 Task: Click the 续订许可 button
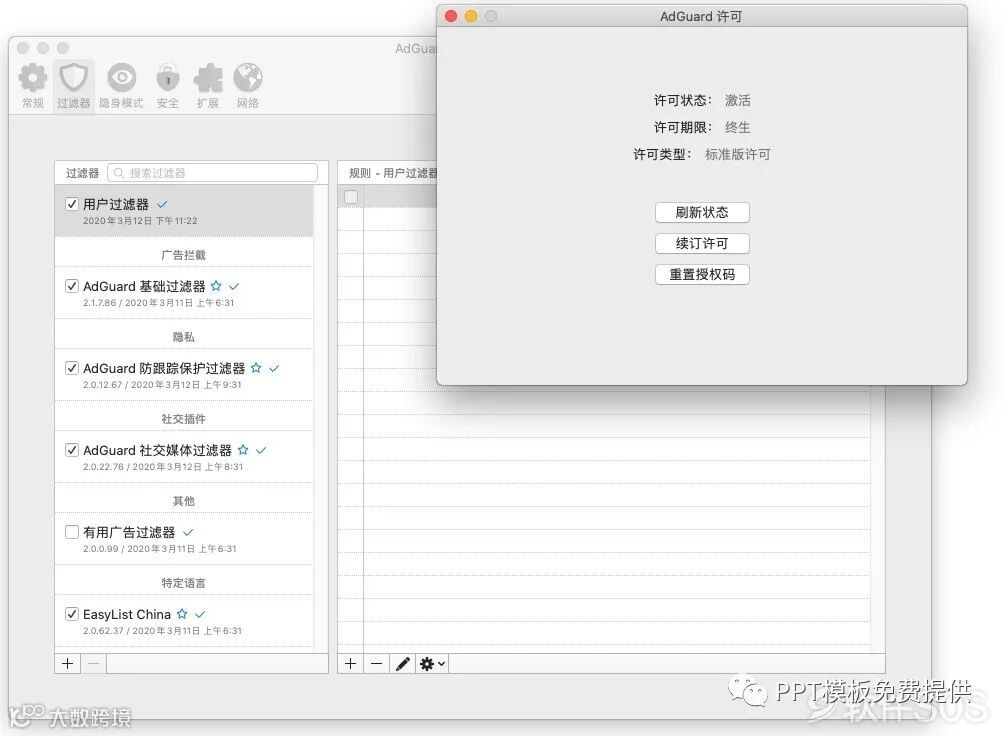[702, 243]
